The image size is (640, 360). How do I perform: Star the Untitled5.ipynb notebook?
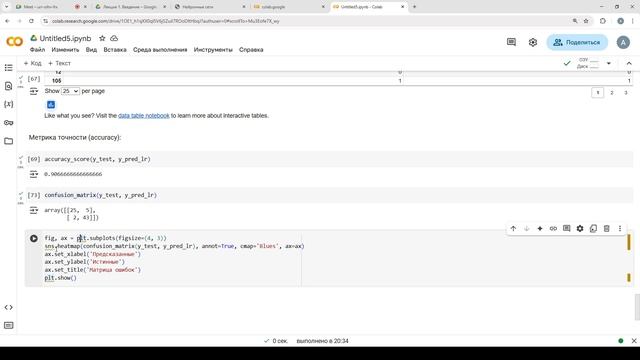[102, 38]
